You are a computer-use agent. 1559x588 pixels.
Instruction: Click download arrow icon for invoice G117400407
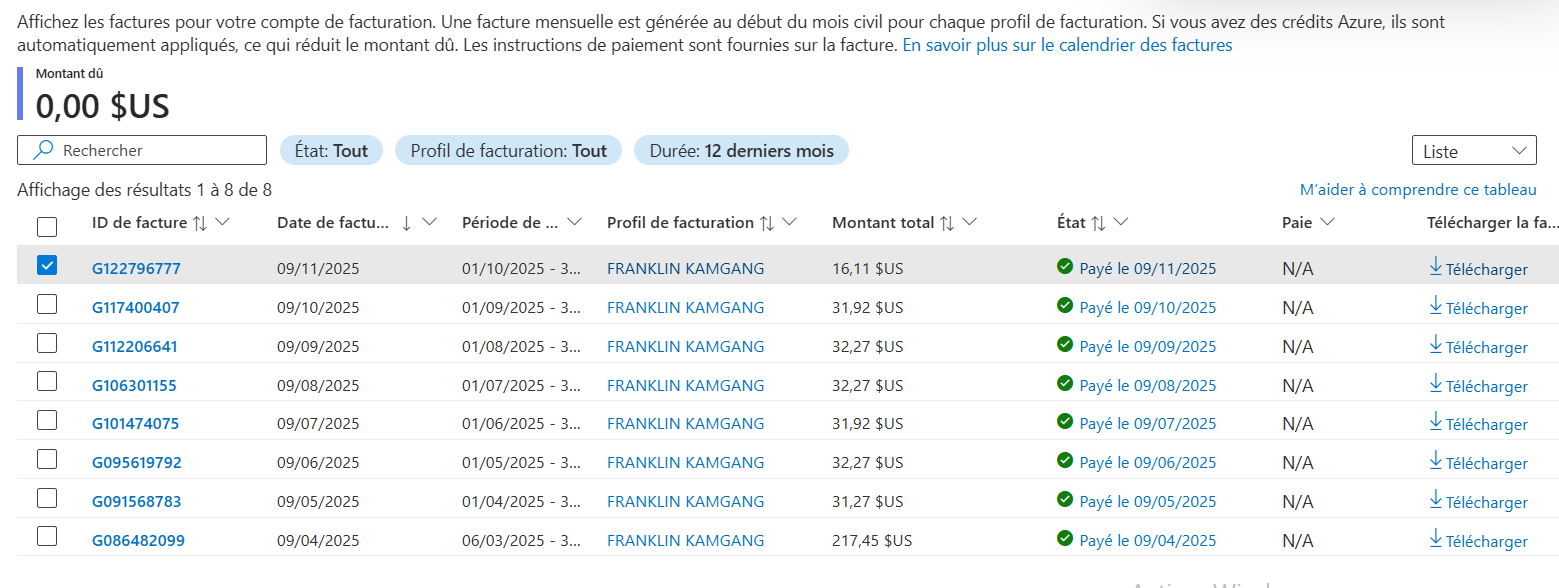tap(1436, 306)
